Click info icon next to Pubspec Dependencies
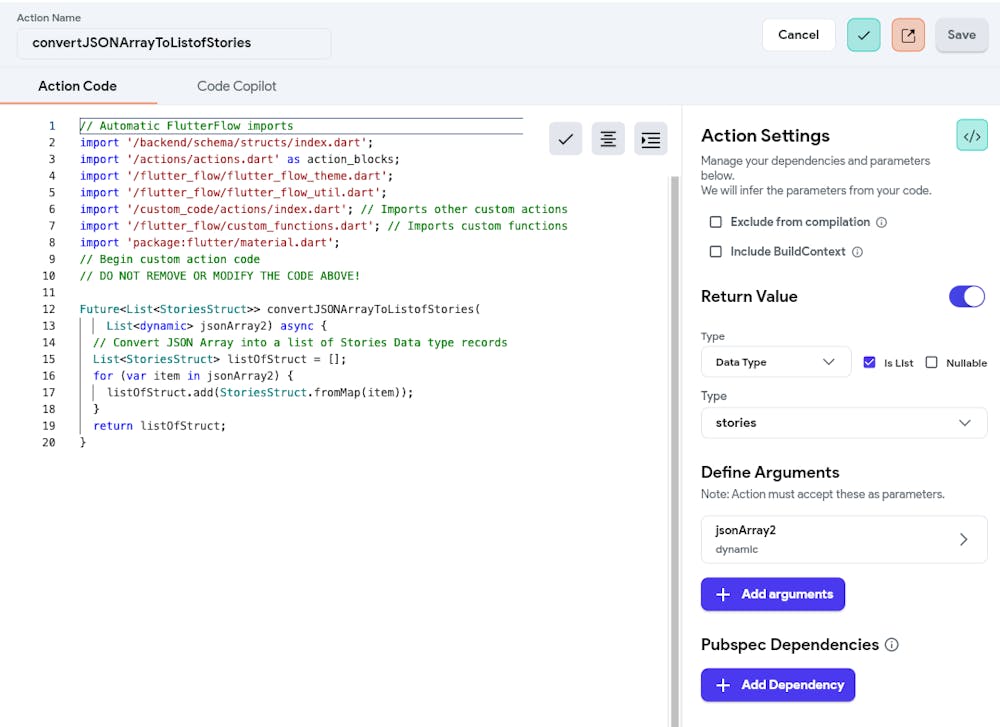1000x727 pixels. coord(892,645)
